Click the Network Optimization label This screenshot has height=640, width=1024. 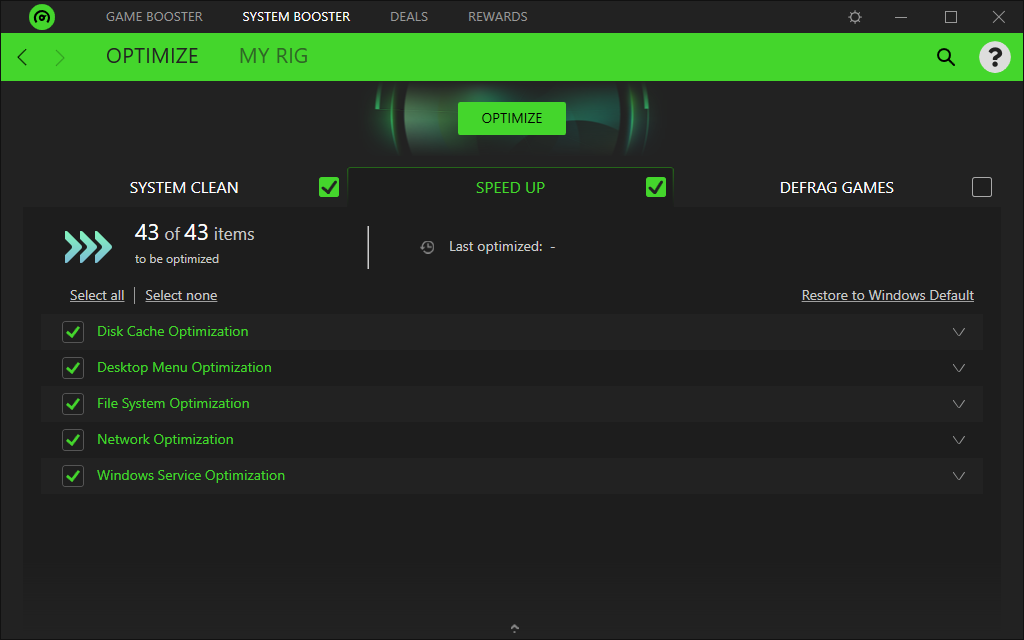[165, 439]
